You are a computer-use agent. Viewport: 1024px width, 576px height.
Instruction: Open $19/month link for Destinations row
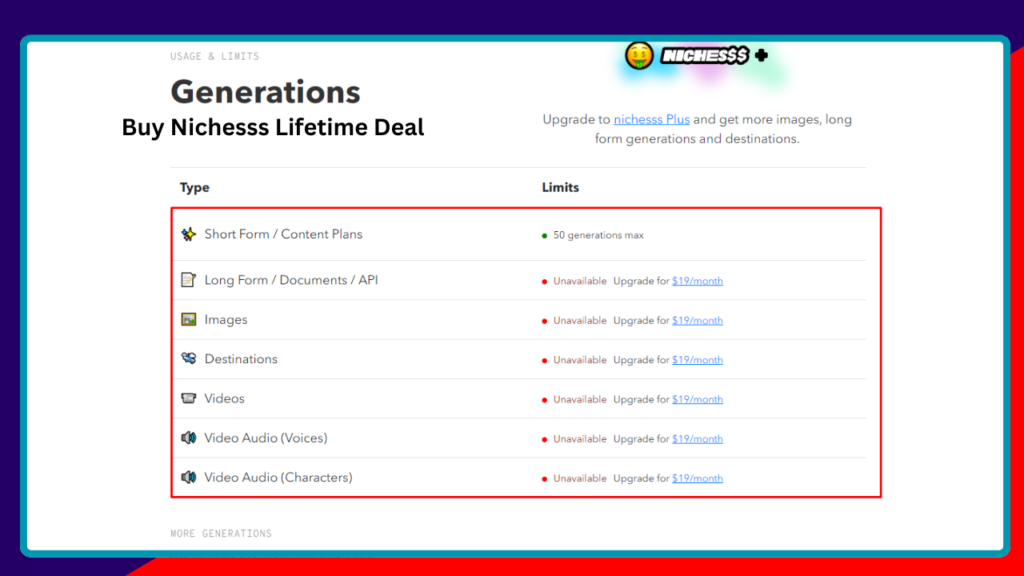pyautogui.click(x=697, y=360)
